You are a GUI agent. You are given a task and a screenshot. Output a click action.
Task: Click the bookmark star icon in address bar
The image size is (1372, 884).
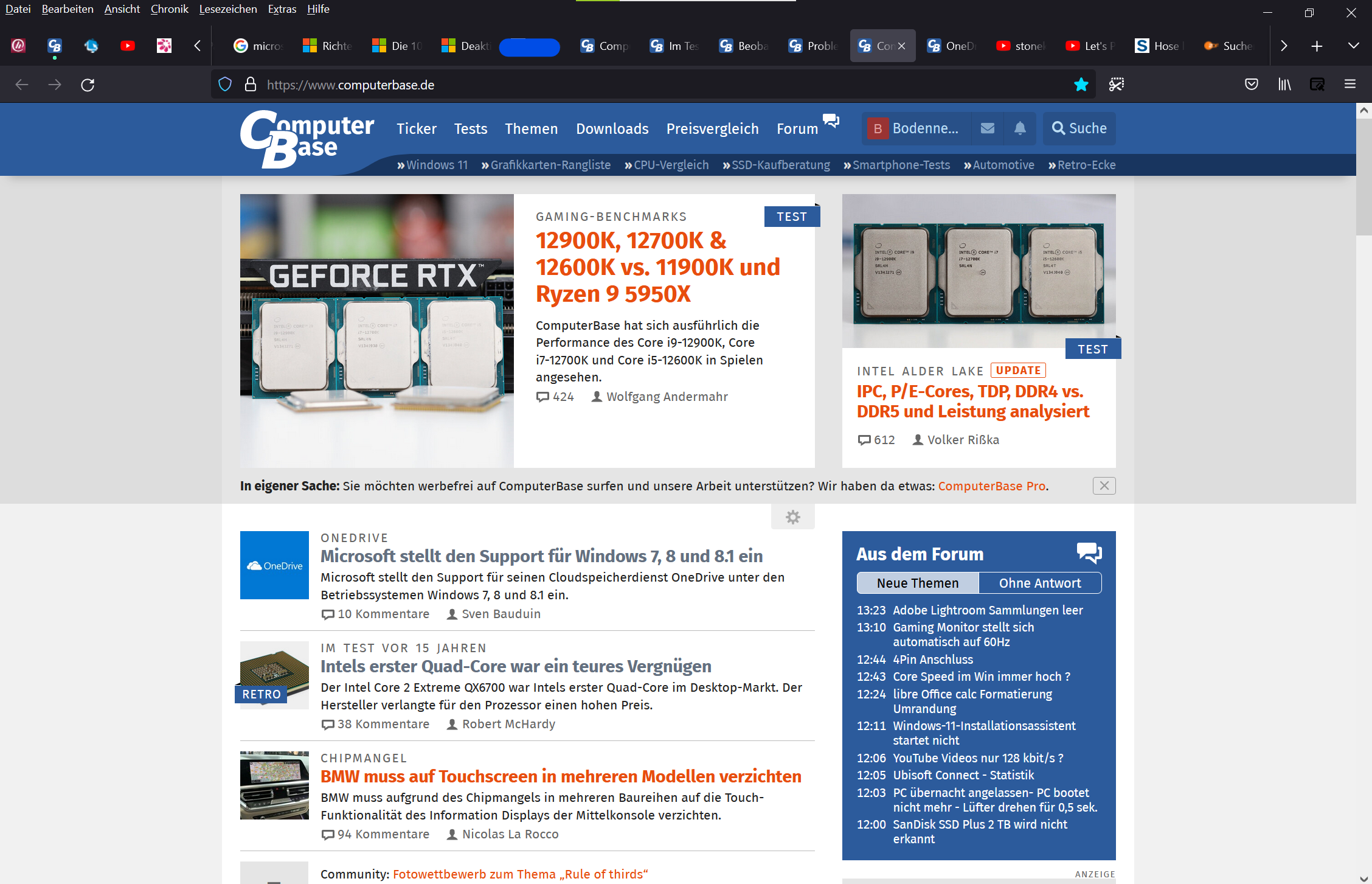[1081, 85]
